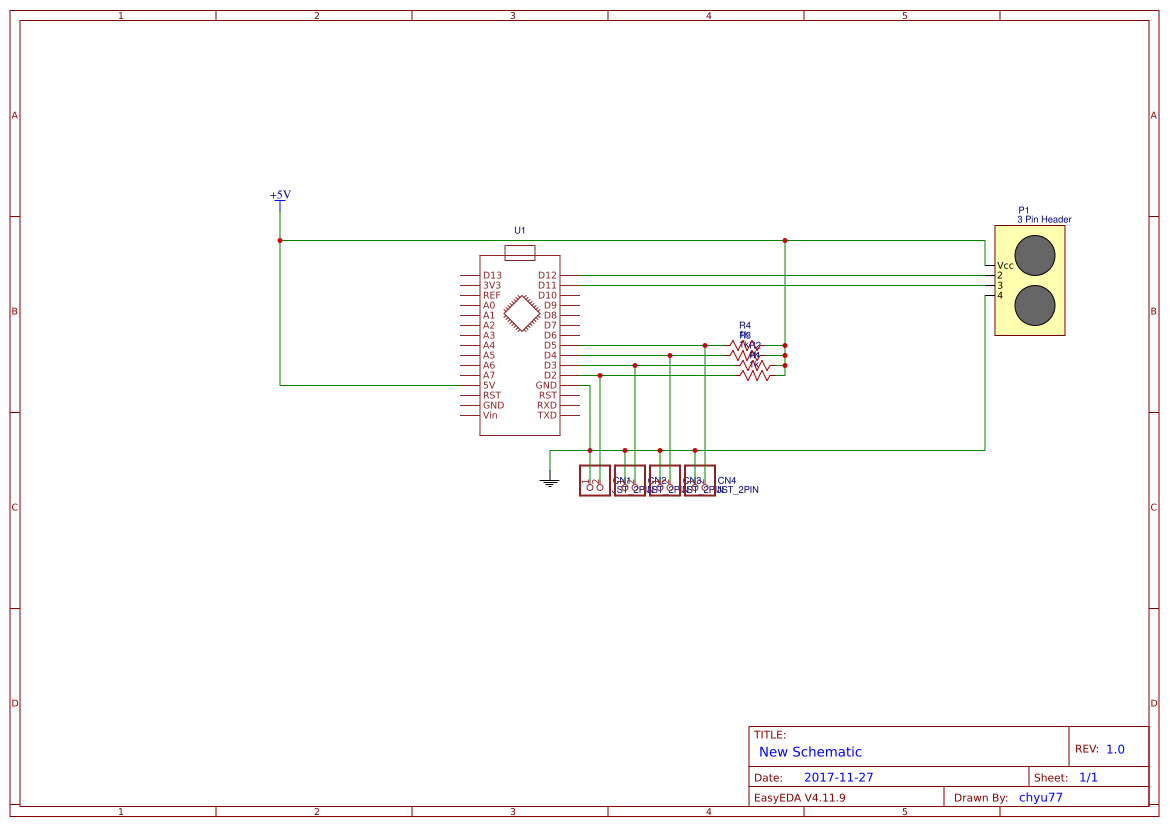Click the chyu77 drawn-by text
The height and width of the screenshot is (827, 1169).
tap(1040, 797)
